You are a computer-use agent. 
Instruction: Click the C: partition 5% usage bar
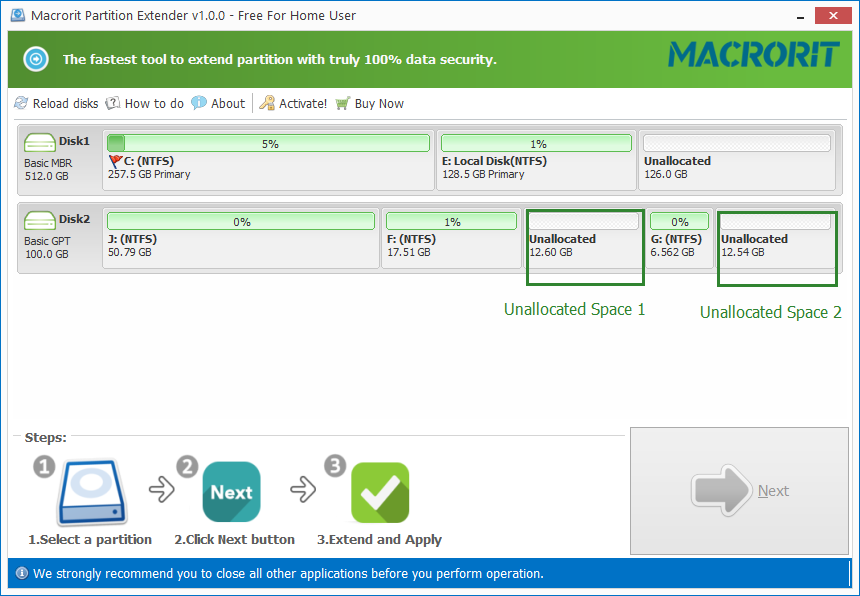pos(268,144)
